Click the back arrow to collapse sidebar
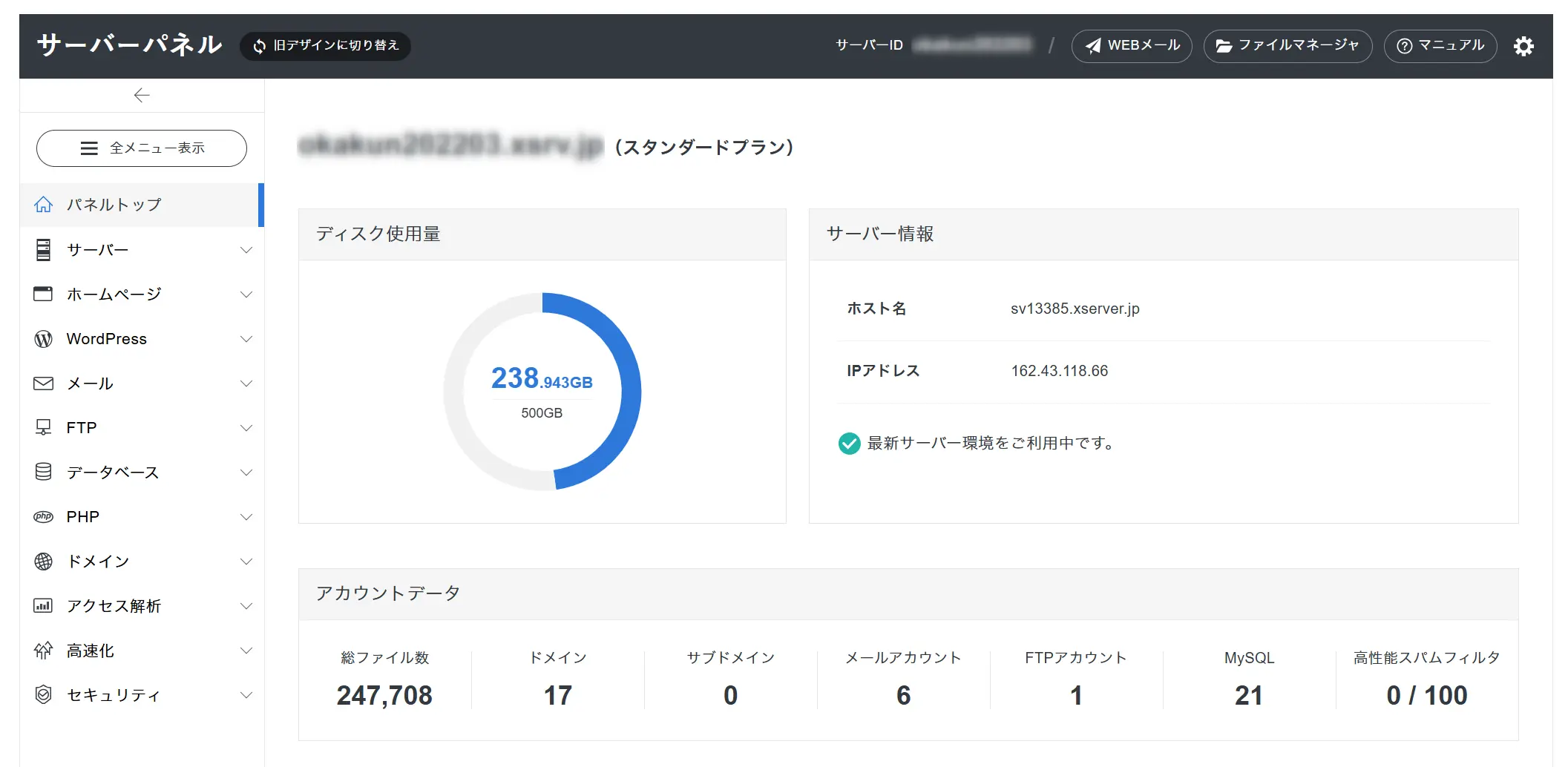 coord(142,95)
